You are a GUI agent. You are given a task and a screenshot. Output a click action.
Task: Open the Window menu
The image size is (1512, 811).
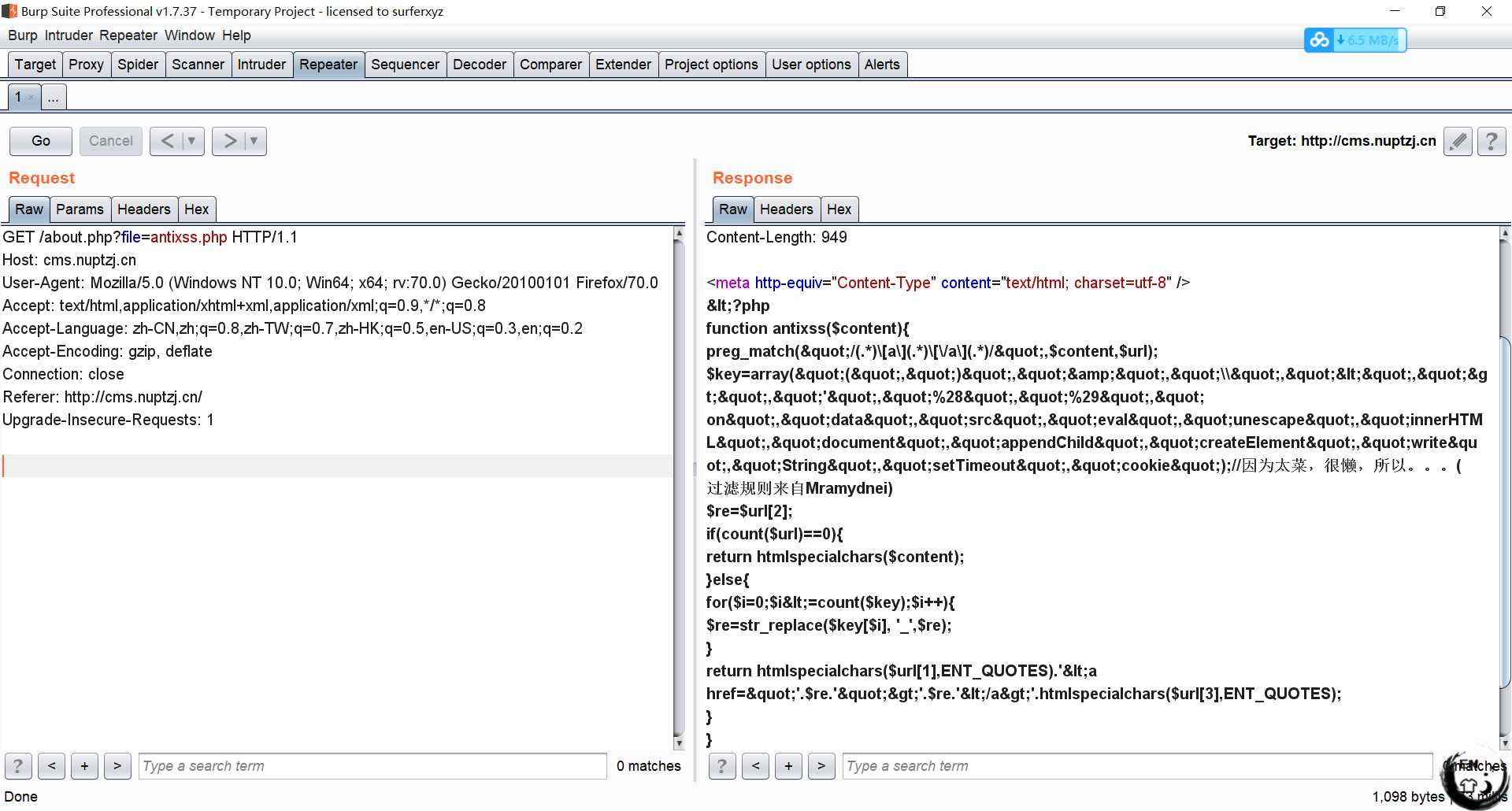(190, 35)
